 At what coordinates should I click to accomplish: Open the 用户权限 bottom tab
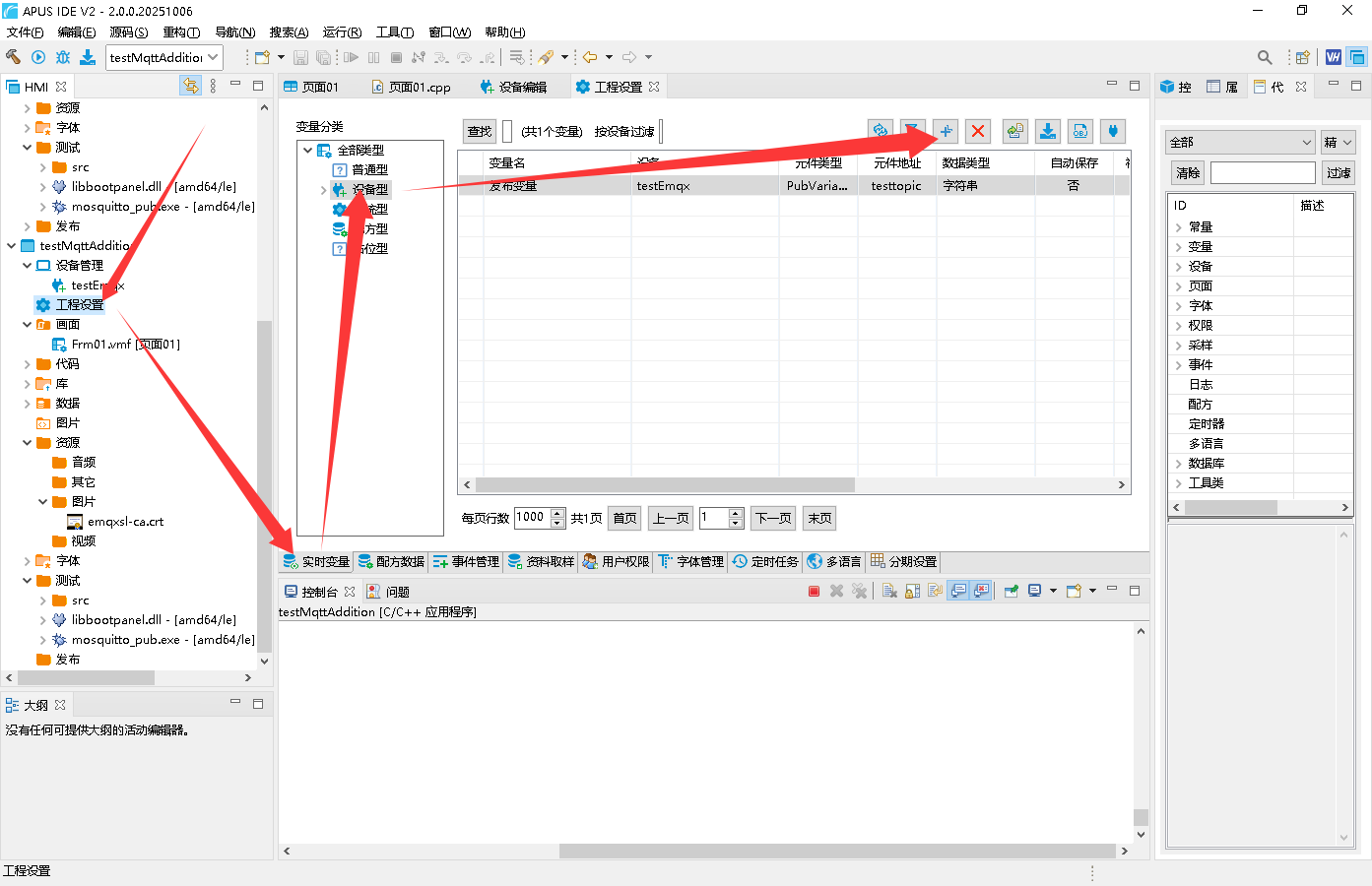pos(616,561)
